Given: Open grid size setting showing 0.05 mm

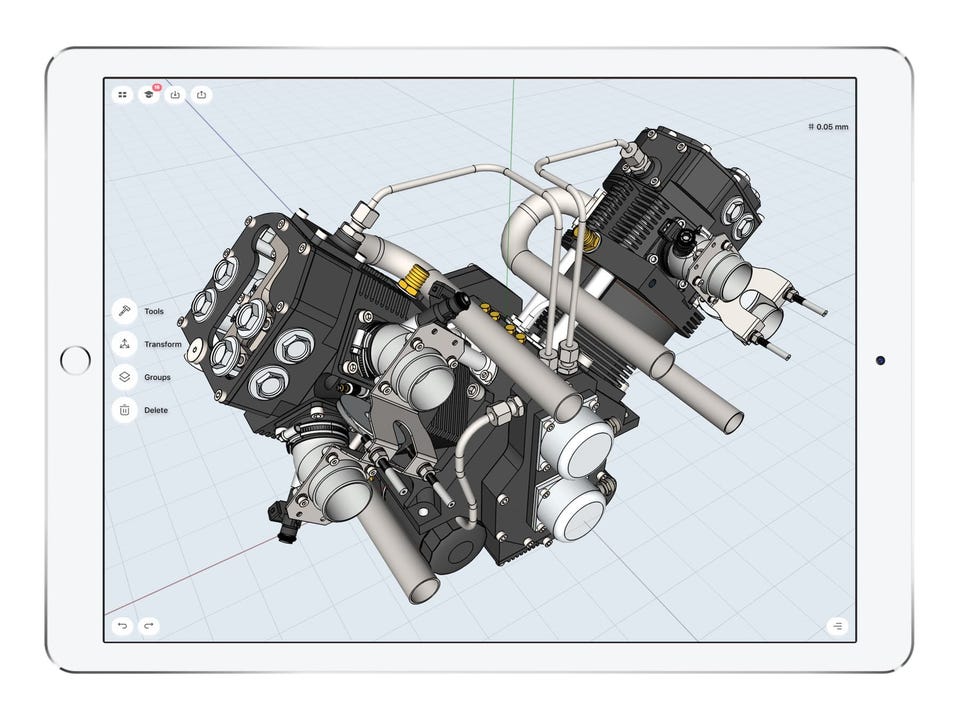Looking at the screenshot, I should (828, 127).
